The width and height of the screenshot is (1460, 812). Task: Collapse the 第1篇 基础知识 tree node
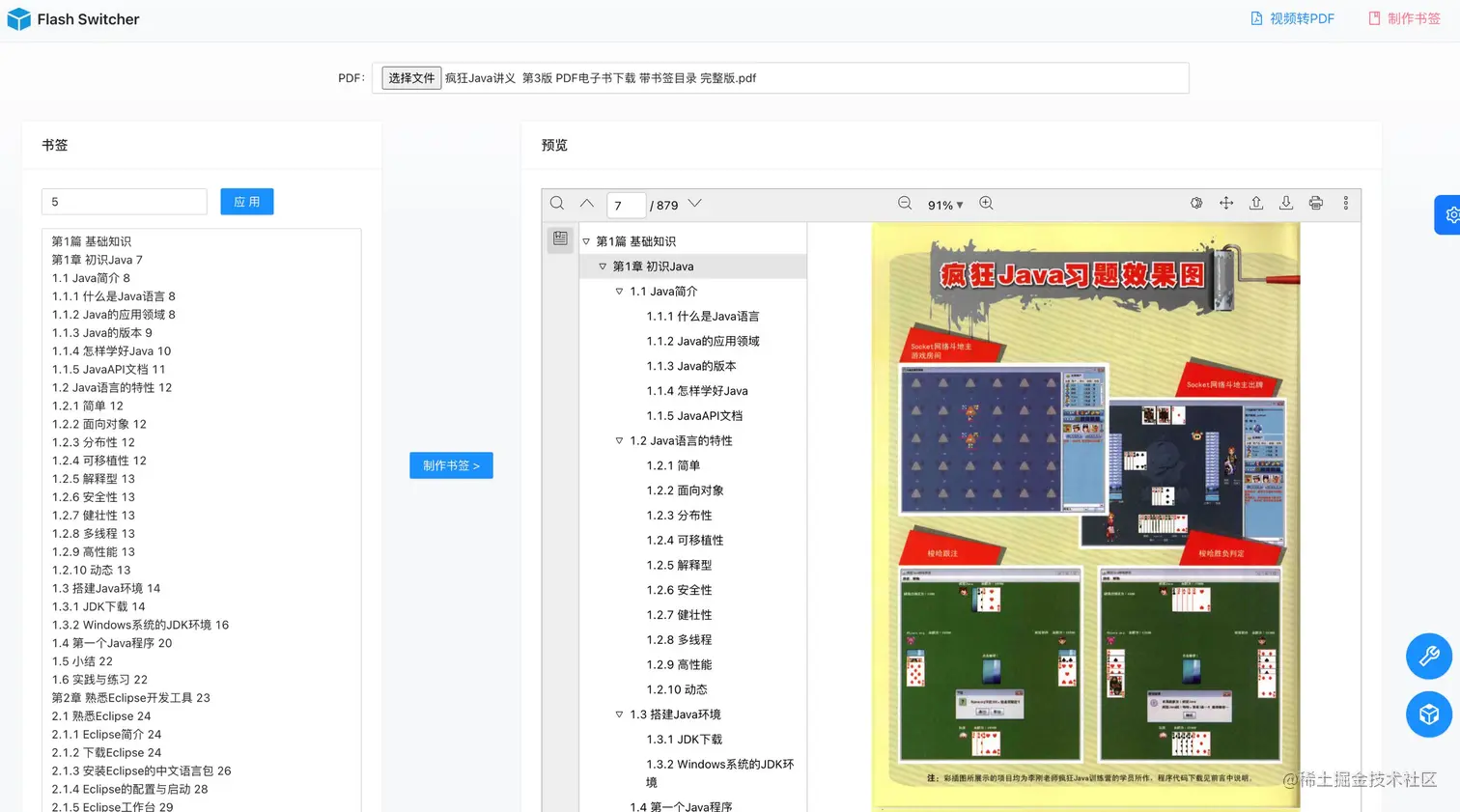pyautogui.click(x=586, y=241)
